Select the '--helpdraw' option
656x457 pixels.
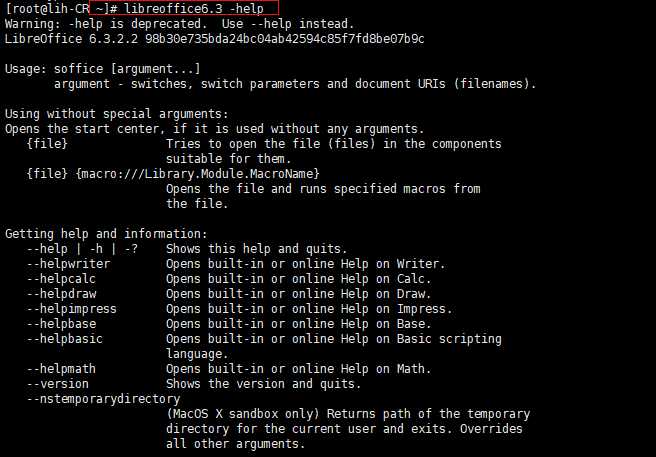[x=61, y=294]
